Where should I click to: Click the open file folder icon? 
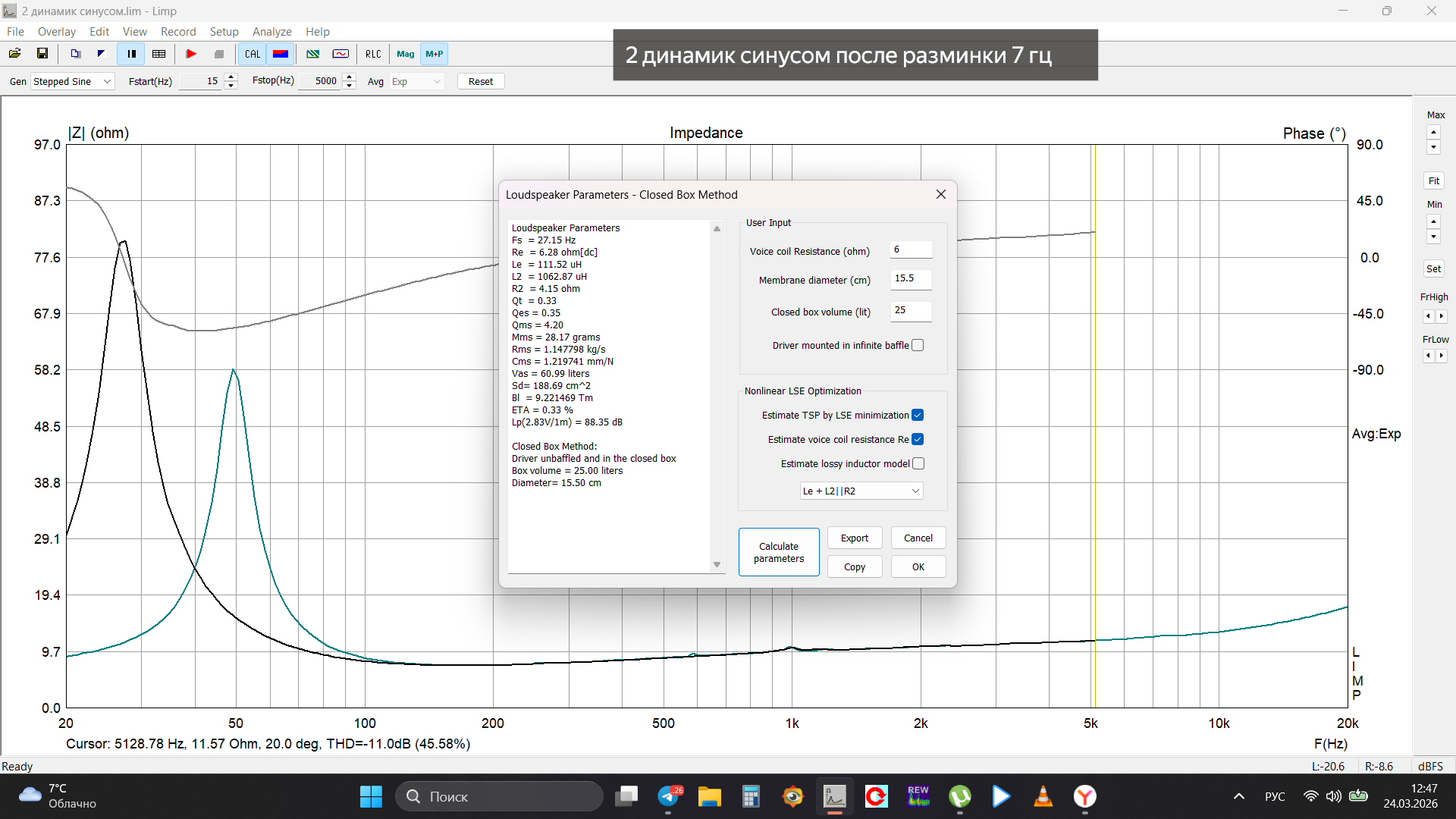point(14,54)
